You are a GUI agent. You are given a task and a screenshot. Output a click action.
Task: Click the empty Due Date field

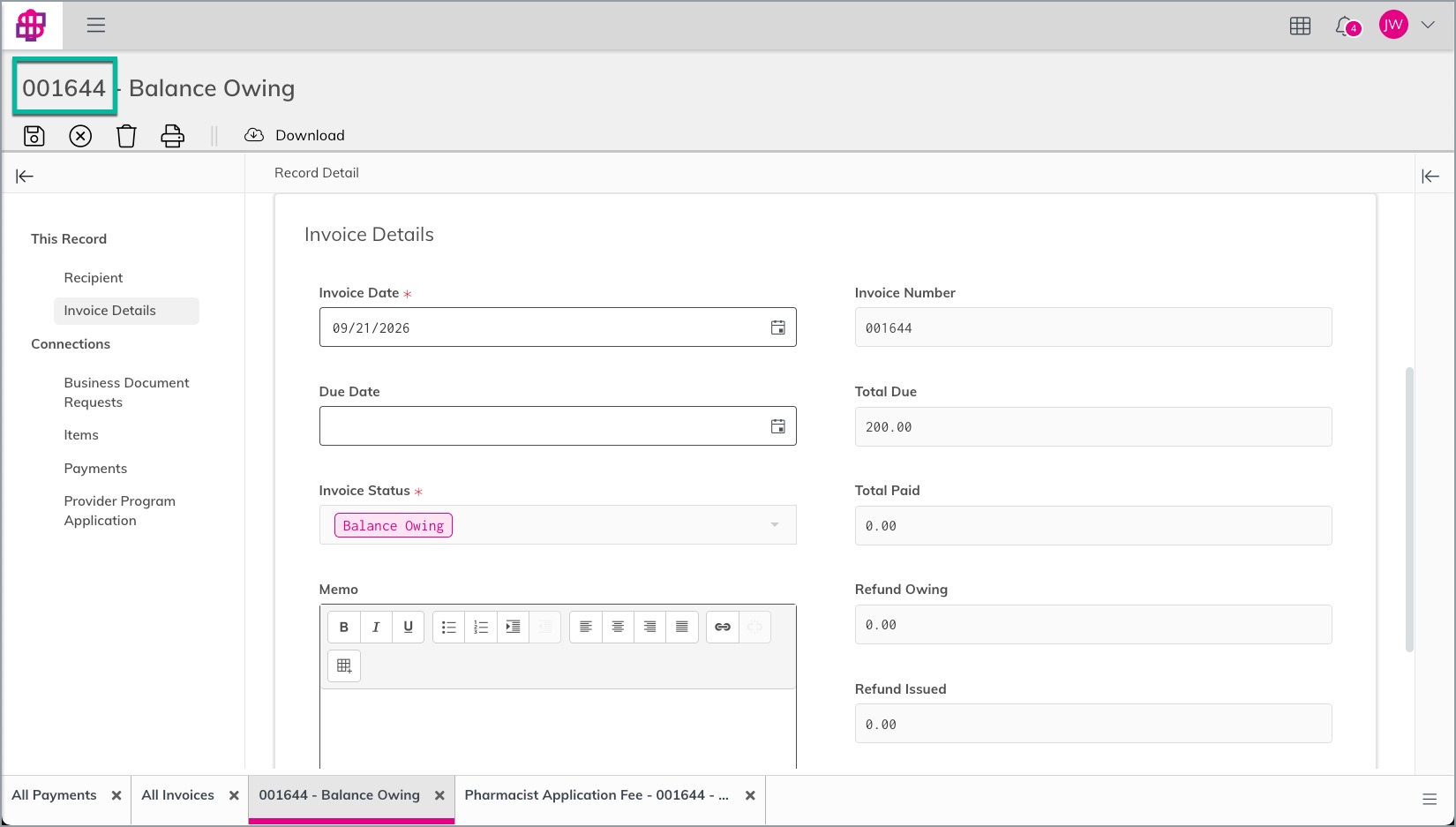point(558,426)
